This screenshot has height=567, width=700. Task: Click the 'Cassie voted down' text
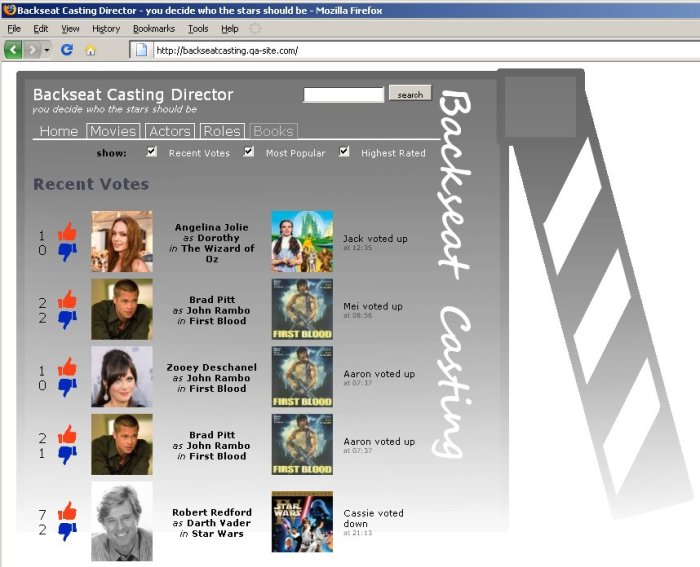tap(374, 518)
